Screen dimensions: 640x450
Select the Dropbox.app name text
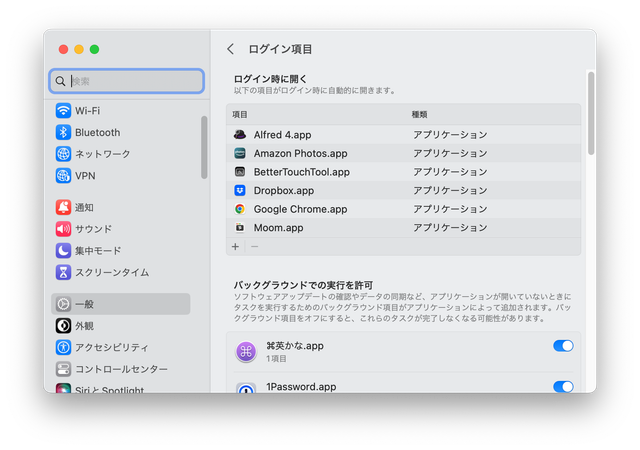coord(284,190)
